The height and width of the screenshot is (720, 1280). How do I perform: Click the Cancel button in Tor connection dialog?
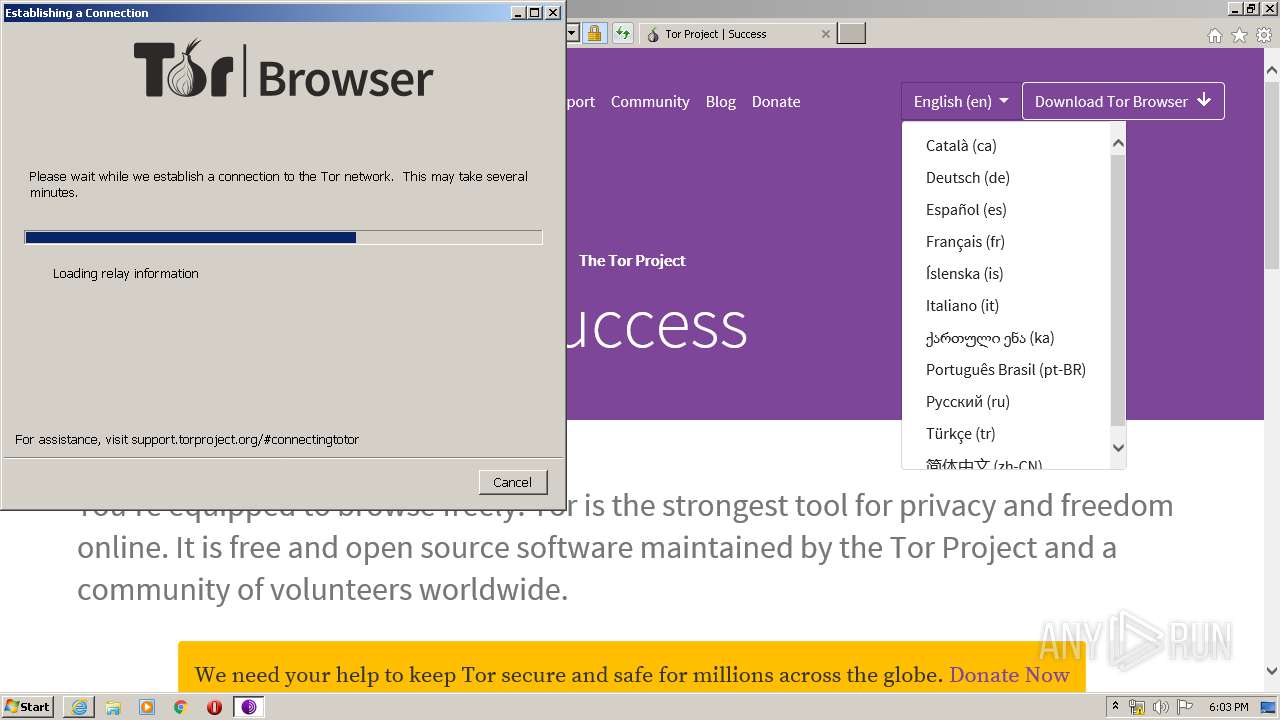(x=512, y=482)
